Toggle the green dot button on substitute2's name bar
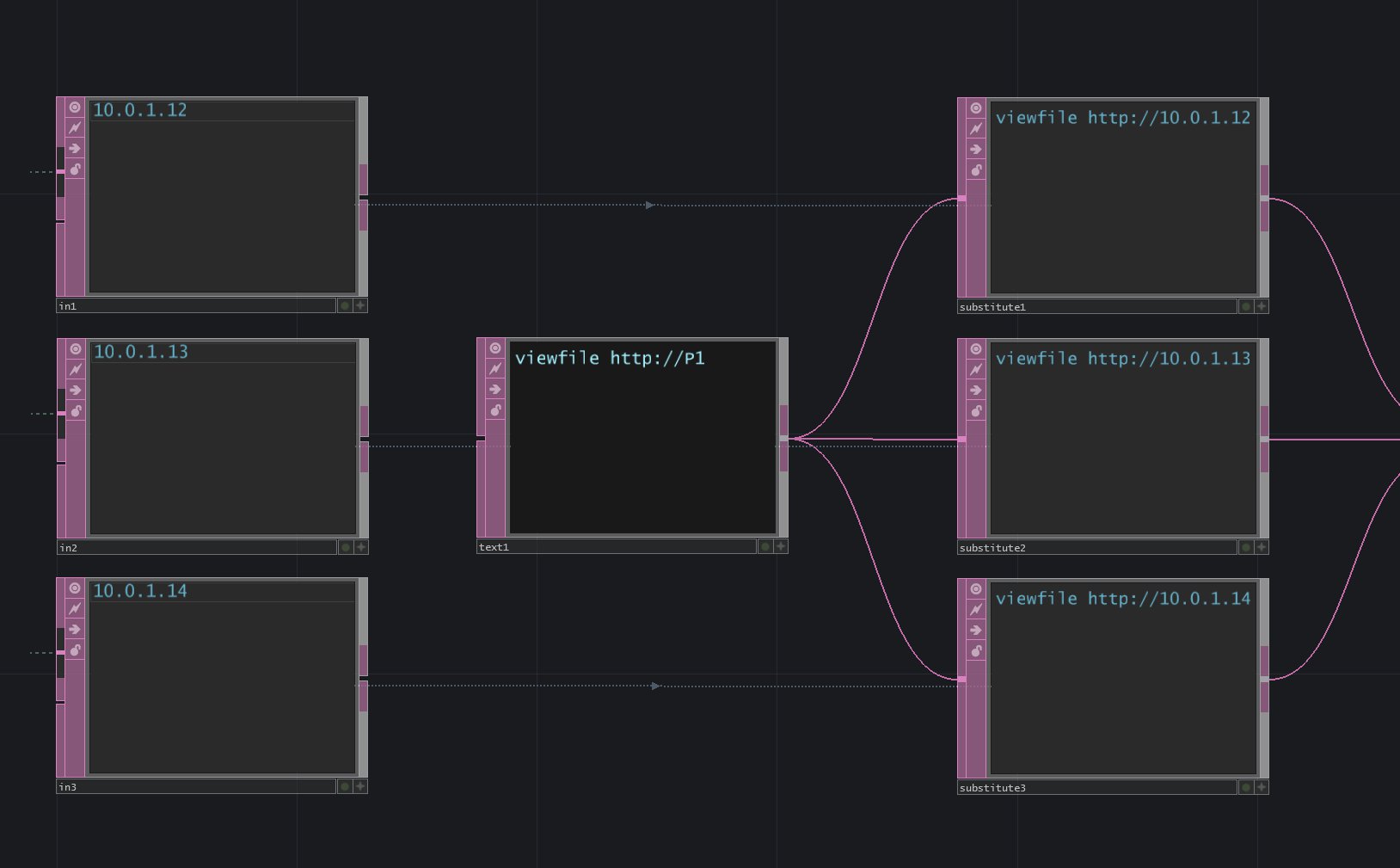This screenshot has width=1400, height=868. point(1246,547)
